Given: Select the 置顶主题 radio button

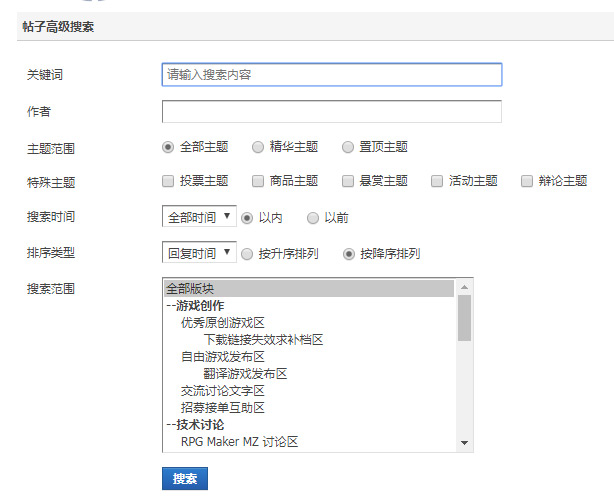Looking at the screenshot, I should (x=348, y=147).
